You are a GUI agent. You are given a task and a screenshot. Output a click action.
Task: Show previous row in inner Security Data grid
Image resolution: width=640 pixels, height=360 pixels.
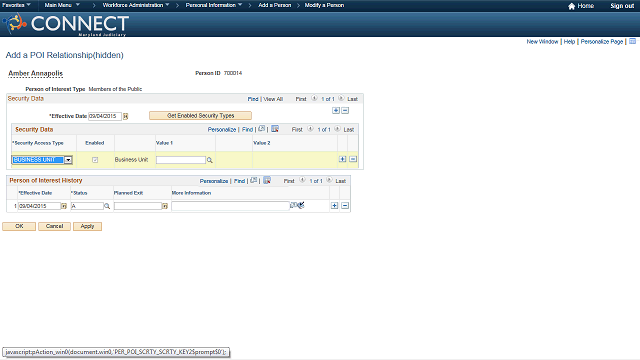tap(310, 129)
